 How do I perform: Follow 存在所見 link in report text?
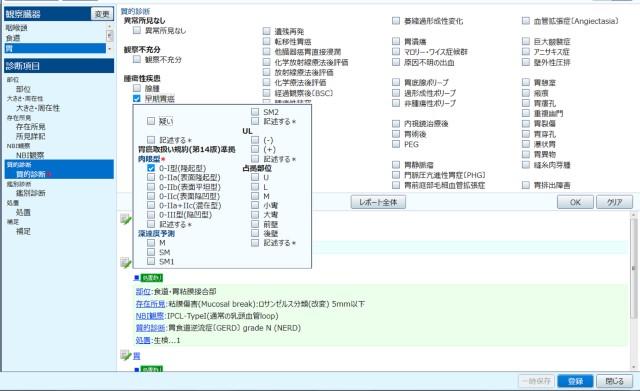[x=150, y=304]
